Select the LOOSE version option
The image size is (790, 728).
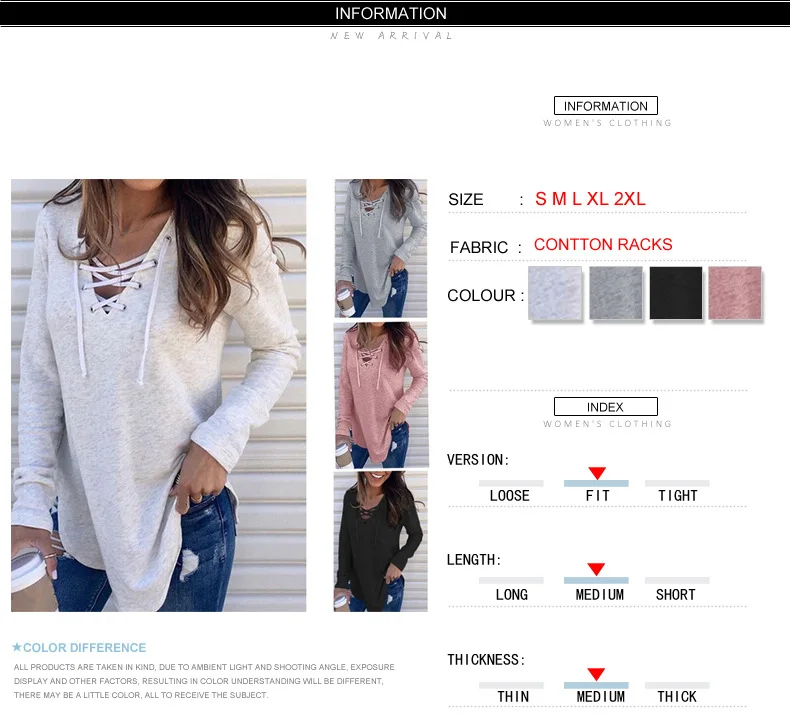(x=510, y=496)
